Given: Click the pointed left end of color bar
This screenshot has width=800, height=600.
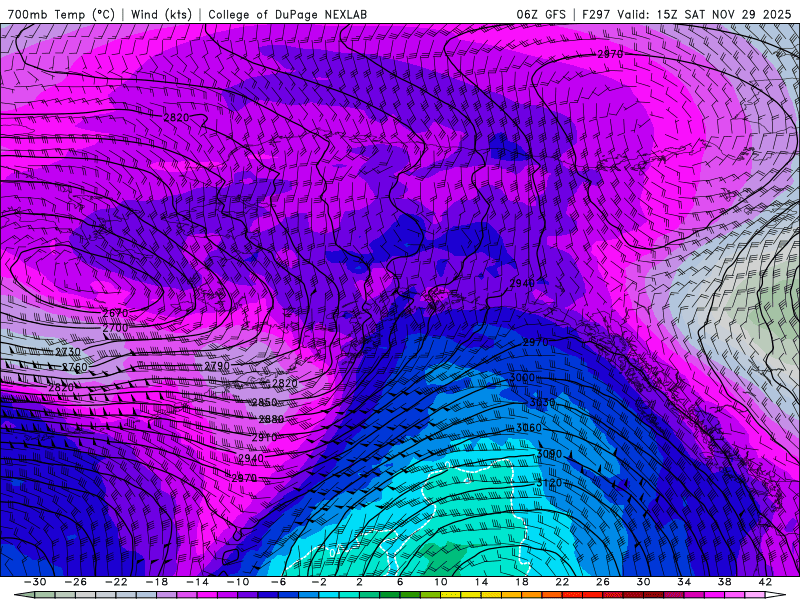Looking at the screenshot, I should pyautogui.click(x=24, y=595).
